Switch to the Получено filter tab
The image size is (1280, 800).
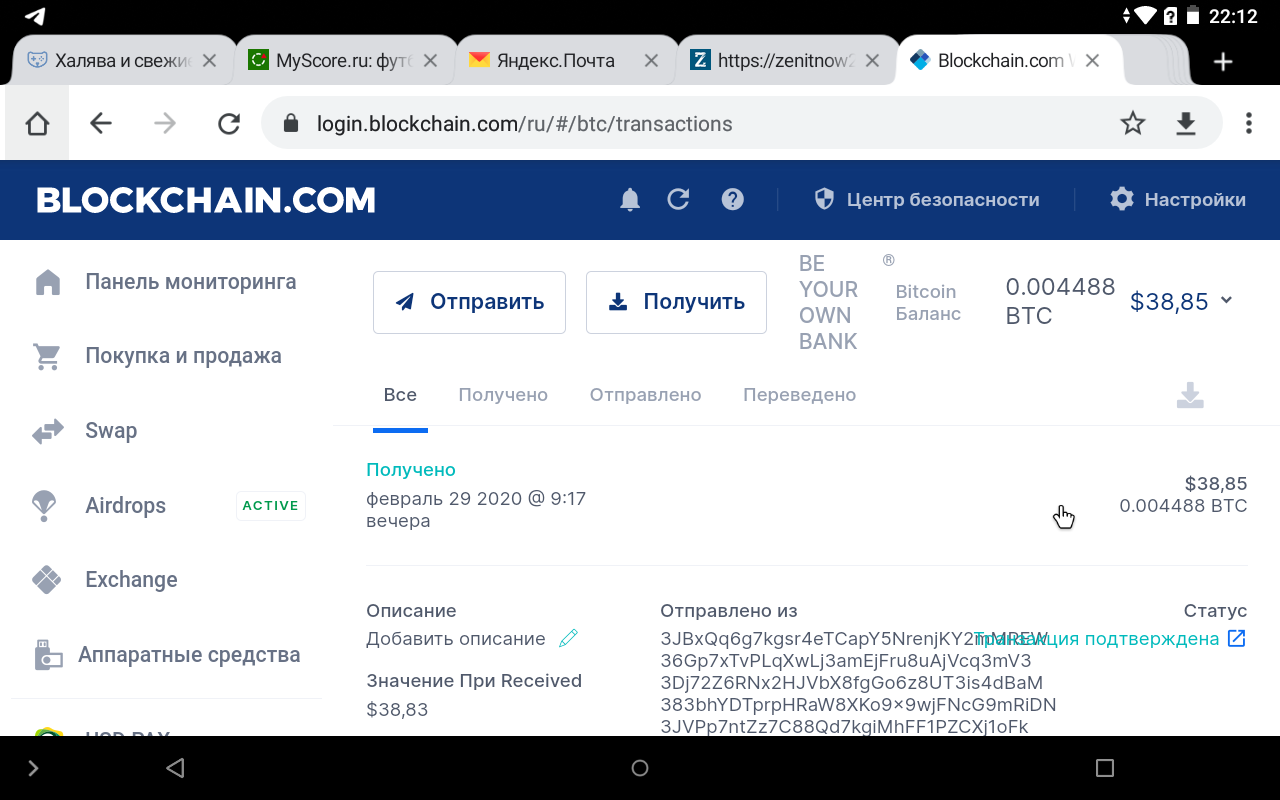click(503, 394)
